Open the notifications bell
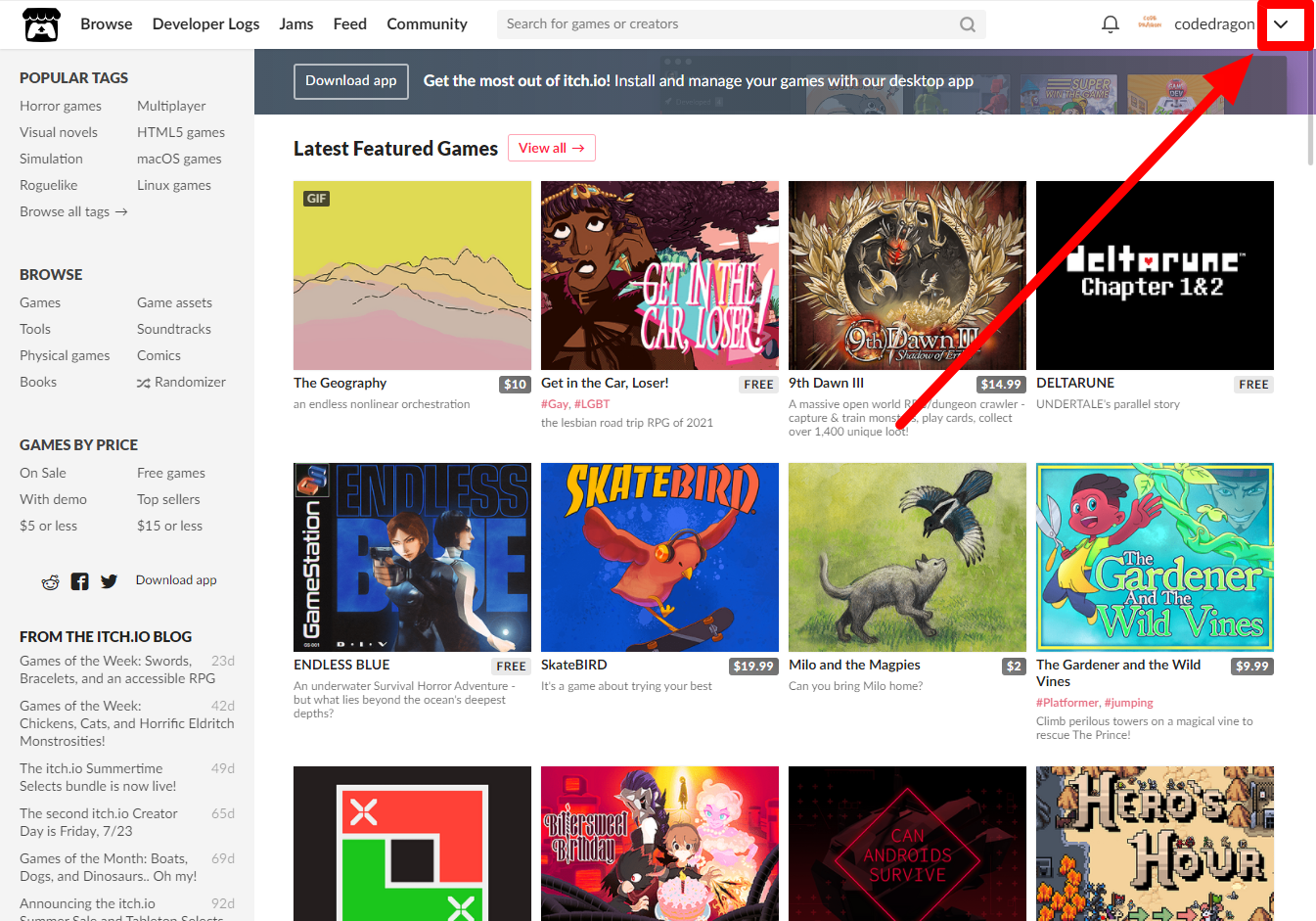The width and height of the screenshot is (1316, 921). tap(1110, 24)
